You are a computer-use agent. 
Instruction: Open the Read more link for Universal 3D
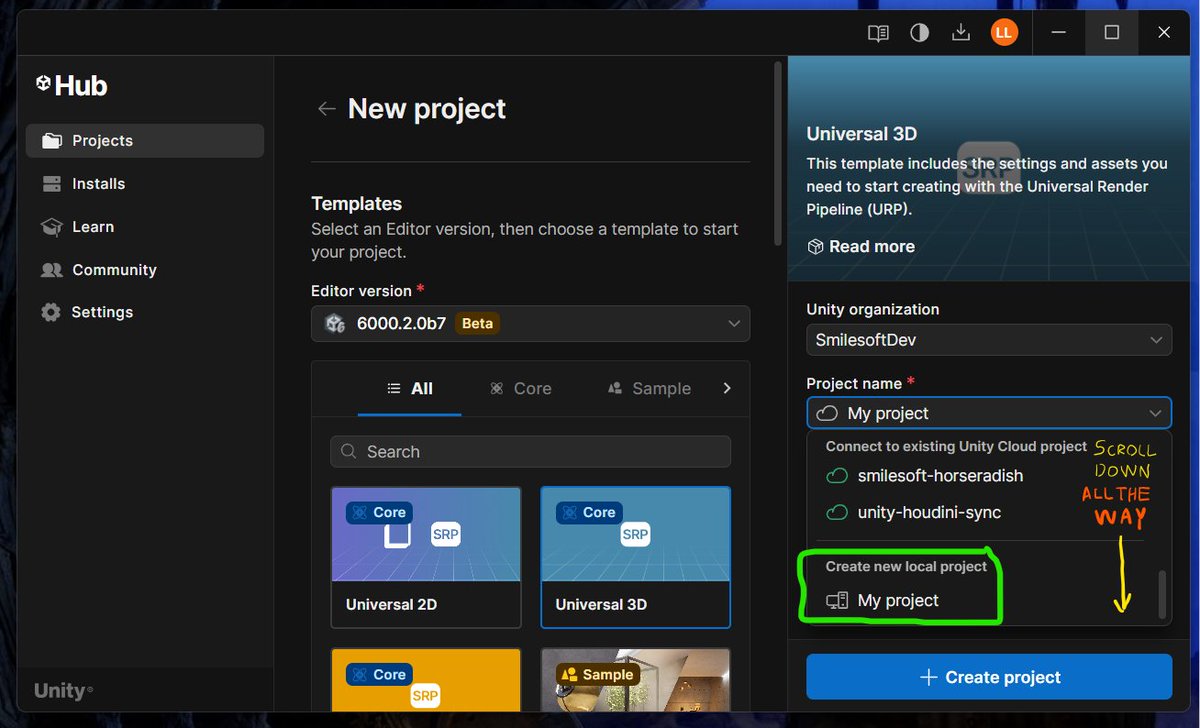pos(861,247)
